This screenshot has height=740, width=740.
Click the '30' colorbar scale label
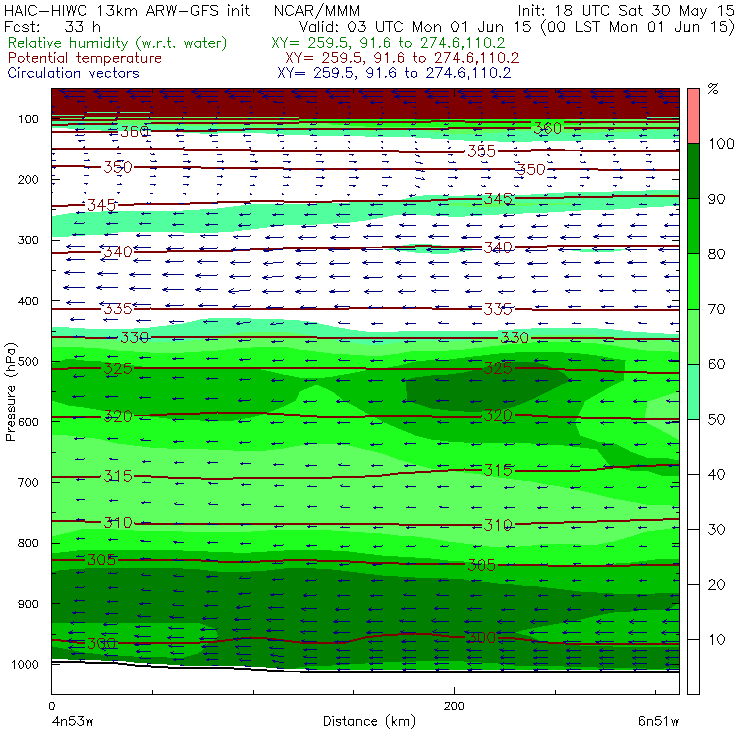point(717,530)
